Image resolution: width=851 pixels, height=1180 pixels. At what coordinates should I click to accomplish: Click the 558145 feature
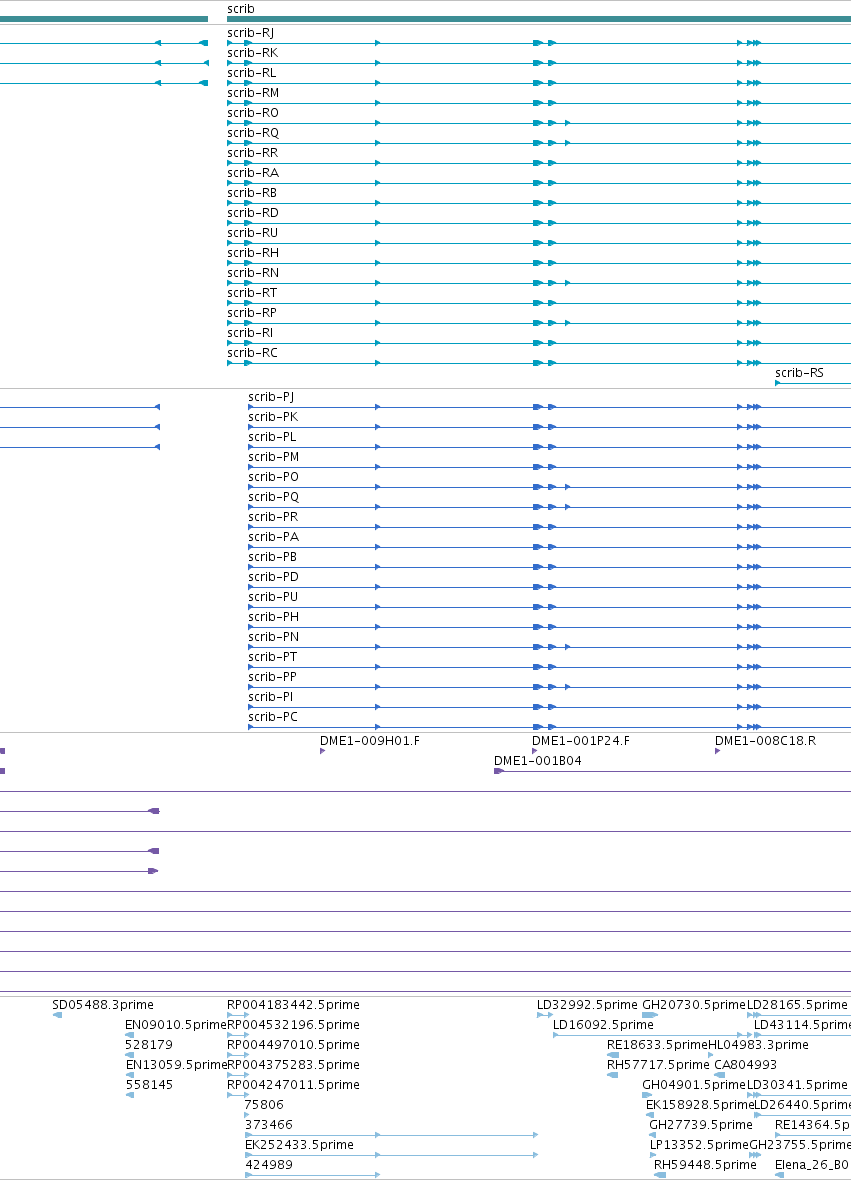[149, 1085]
